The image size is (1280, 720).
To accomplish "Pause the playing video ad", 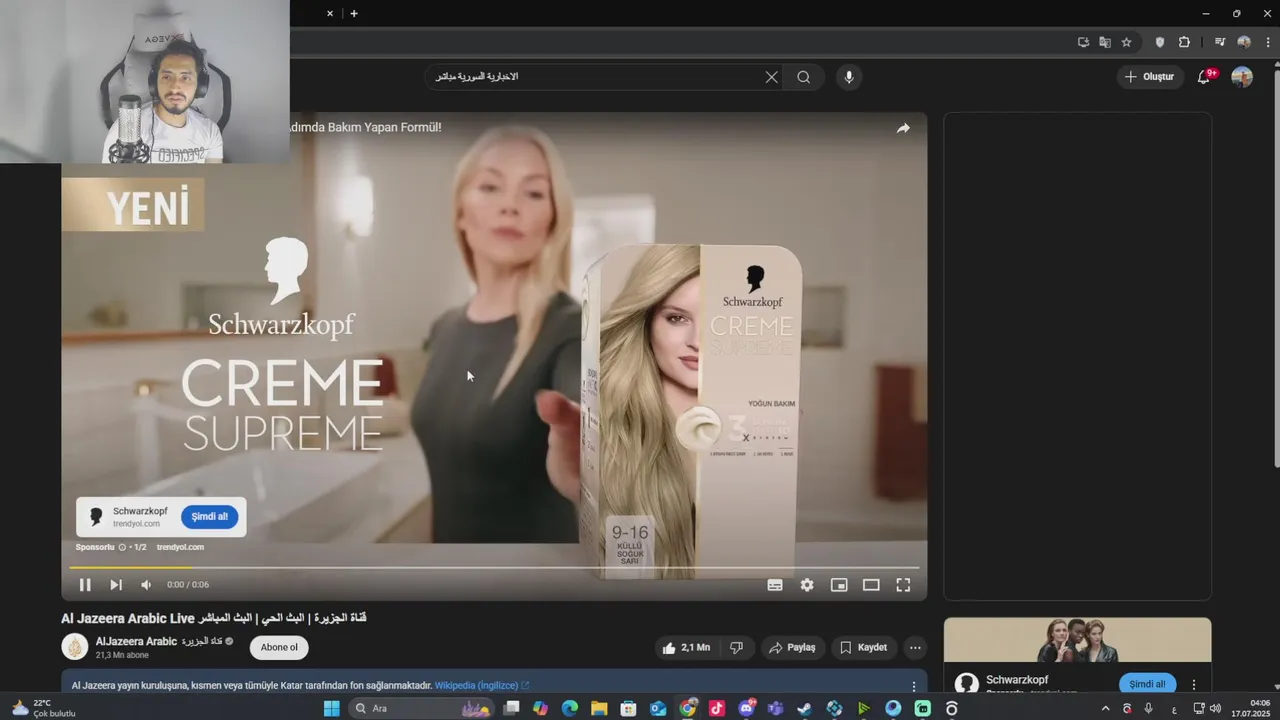I will (x=85, y=585).
